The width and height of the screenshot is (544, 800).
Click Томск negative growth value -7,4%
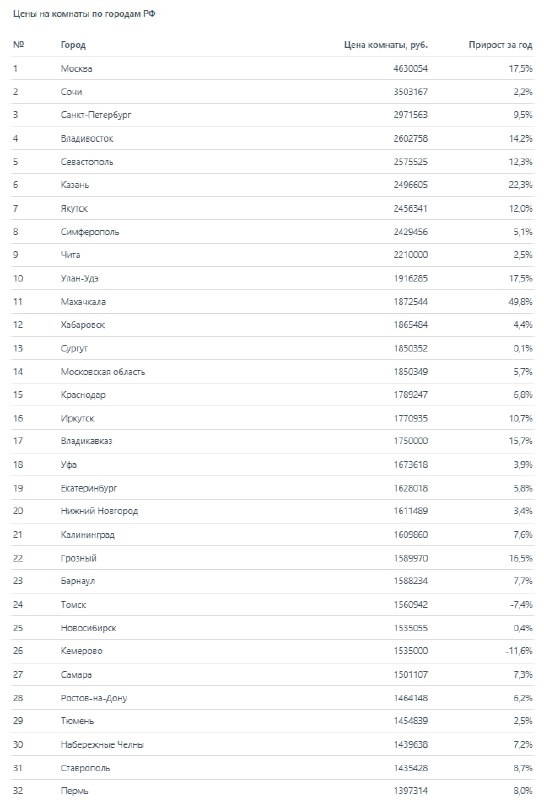(x=521, y=605)
